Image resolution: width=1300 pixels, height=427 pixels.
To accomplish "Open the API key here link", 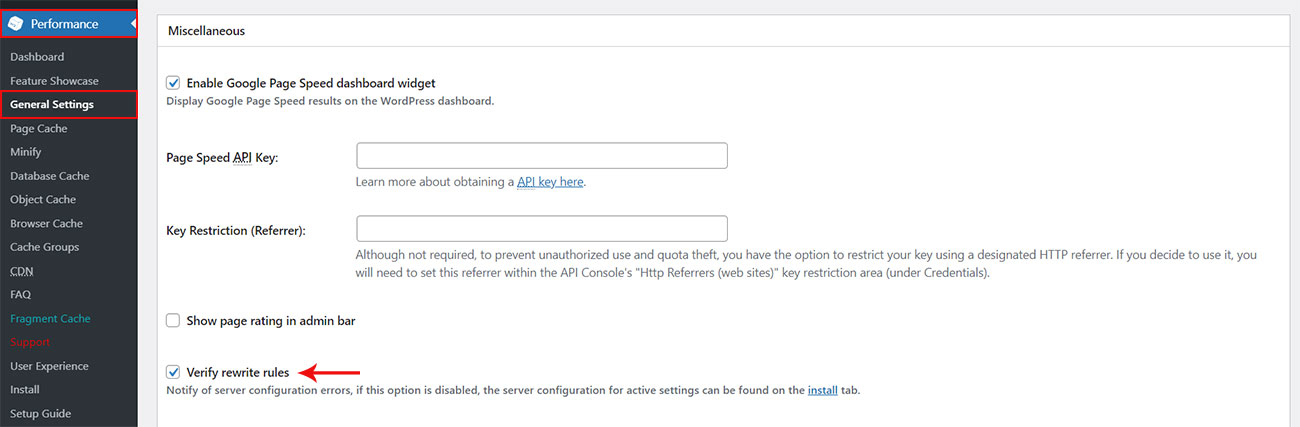I will pos(550,182).
